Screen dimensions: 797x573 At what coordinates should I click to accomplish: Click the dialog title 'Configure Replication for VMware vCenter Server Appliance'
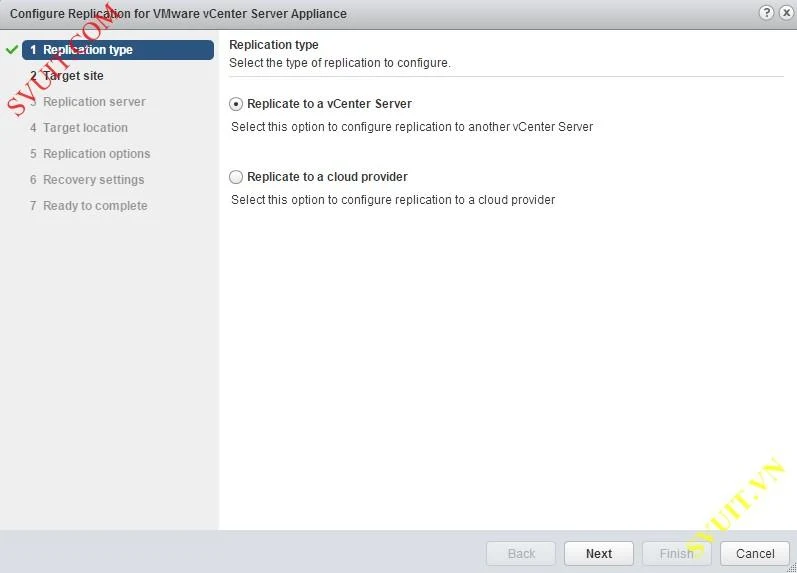point(178,14)
